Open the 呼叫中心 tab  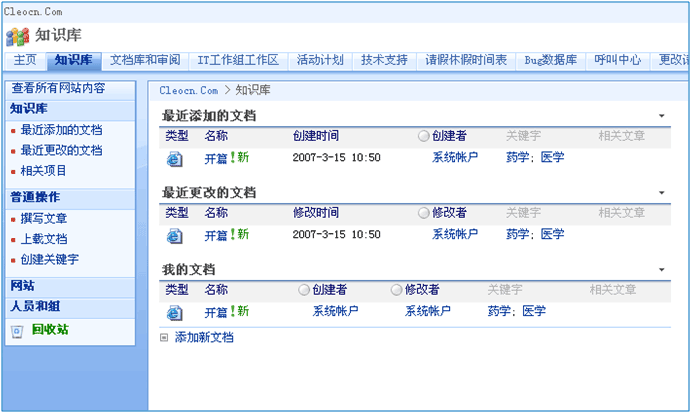coord(618,60)
